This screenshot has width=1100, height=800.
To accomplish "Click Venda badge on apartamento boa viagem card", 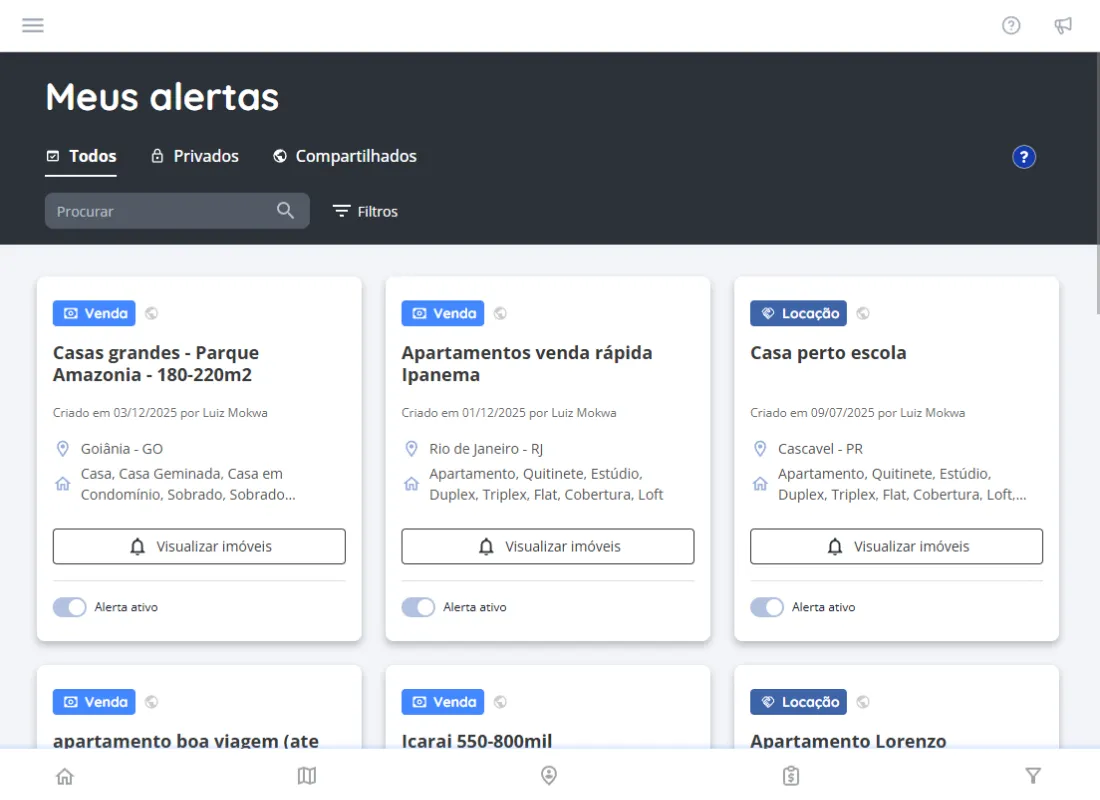I will 94,702.
